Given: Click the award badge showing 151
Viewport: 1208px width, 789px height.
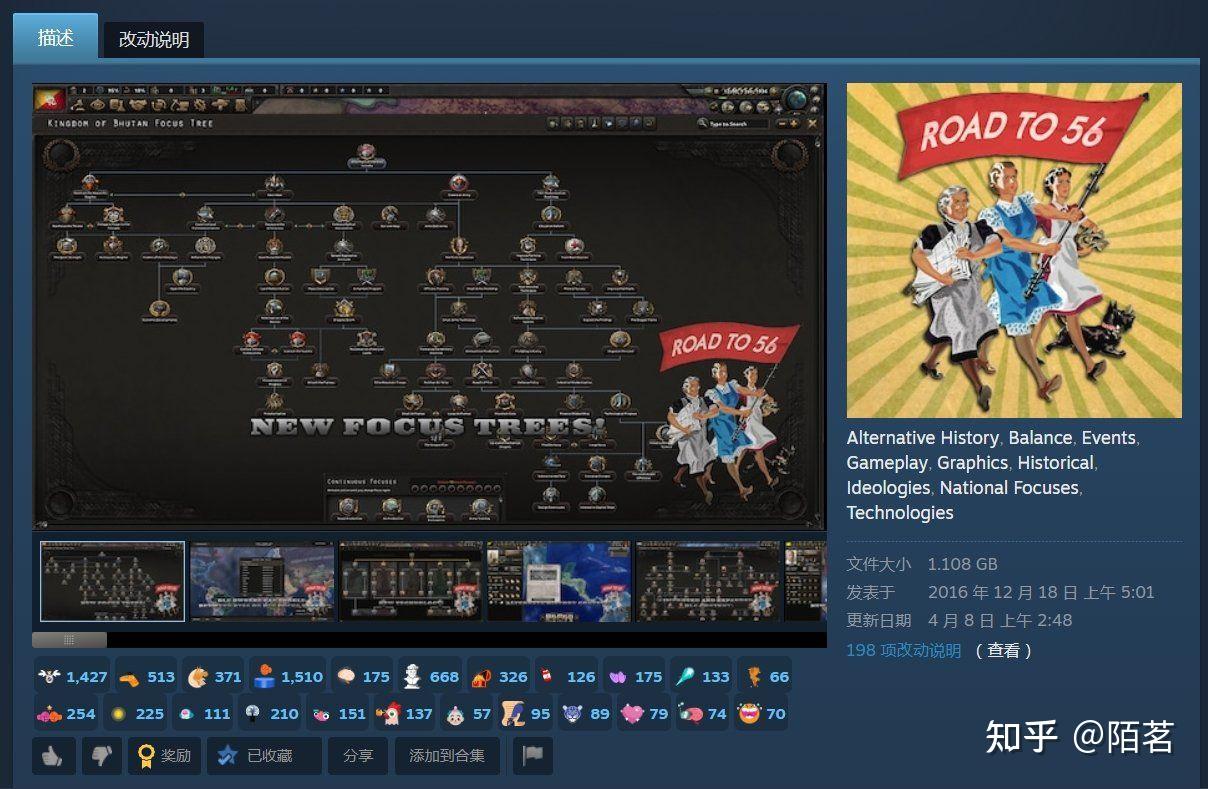Looking at the screenshot, I should click(x=338, y=714).
